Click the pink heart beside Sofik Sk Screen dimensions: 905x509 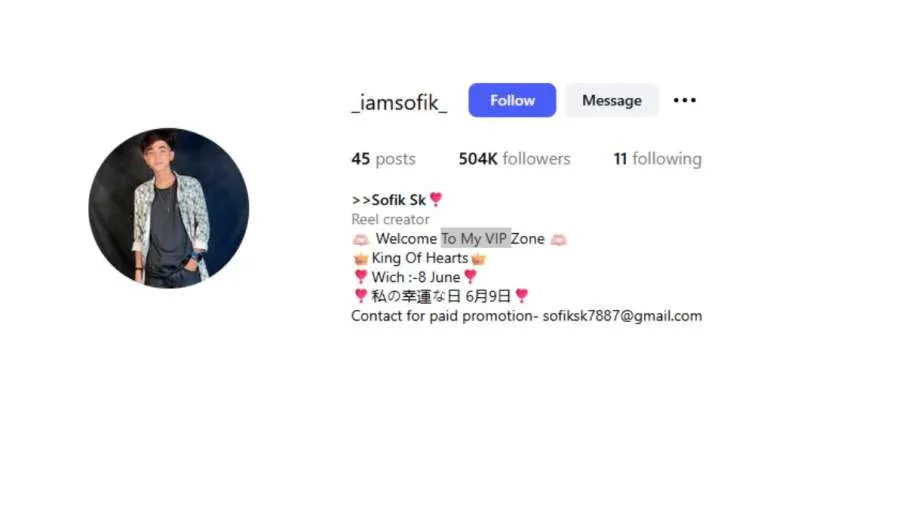pos(436,200)
